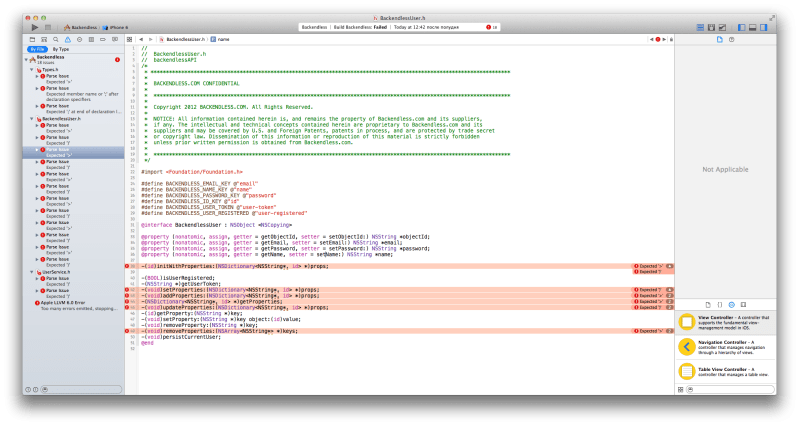Collapse the Types.h issues group
The height and width of the screenshot is (426, 799).
(32, 70)
